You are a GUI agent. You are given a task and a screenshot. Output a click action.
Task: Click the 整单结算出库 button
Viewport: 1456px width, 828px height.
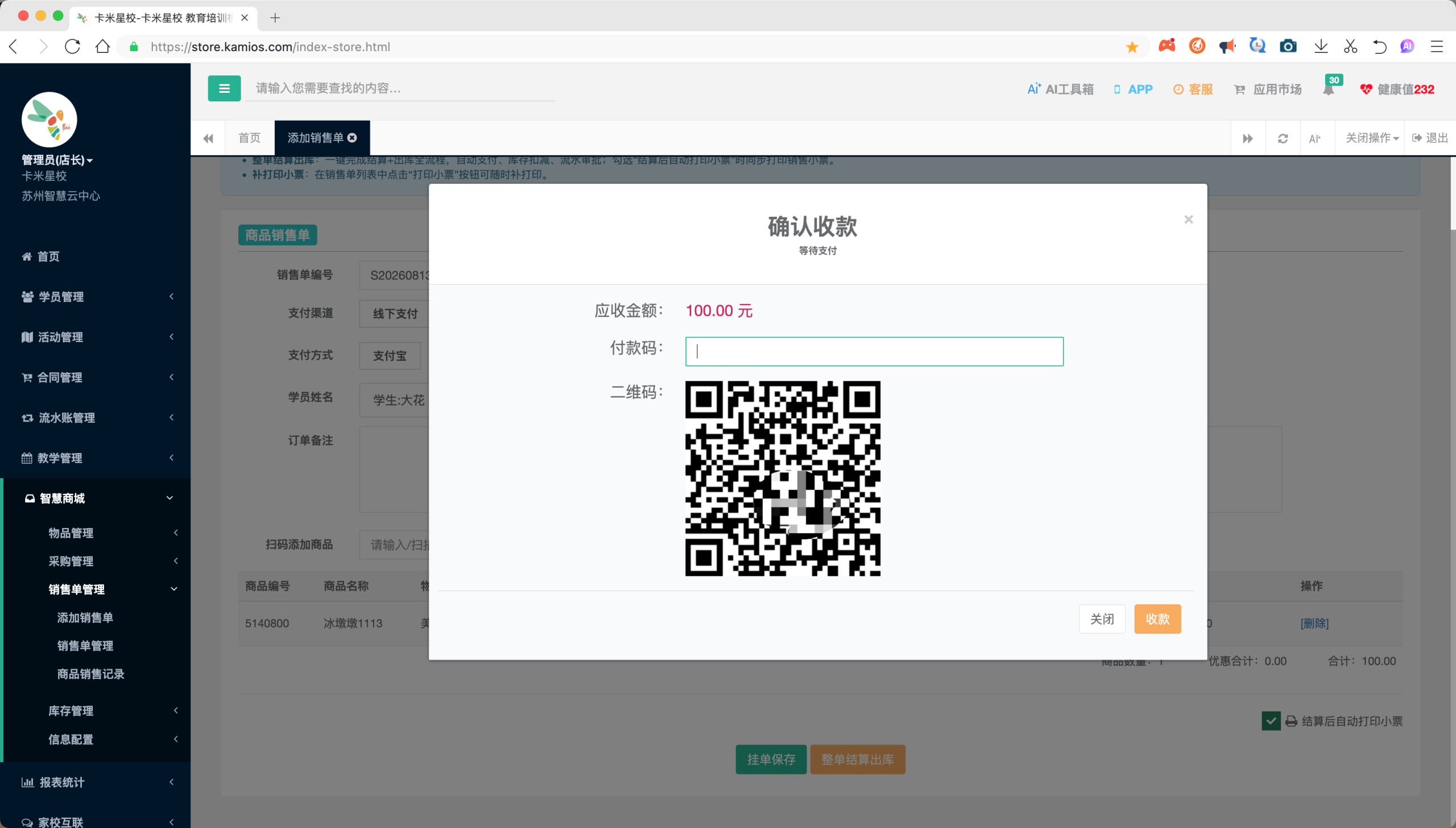[857, 759]
